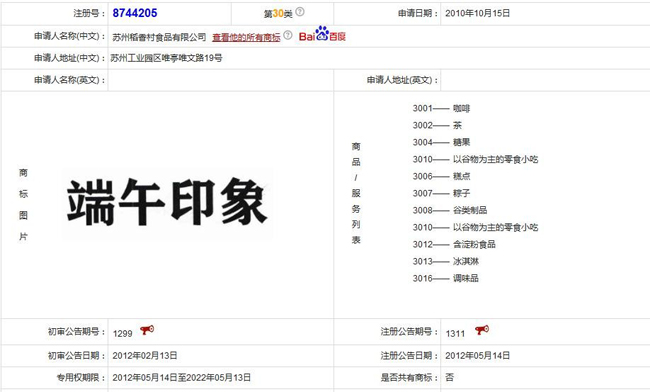The height and width of the screenshot is (392, 650).
Task: Select the 3013 冰淇淋 goods entry
Action: [x=446, y=261]
